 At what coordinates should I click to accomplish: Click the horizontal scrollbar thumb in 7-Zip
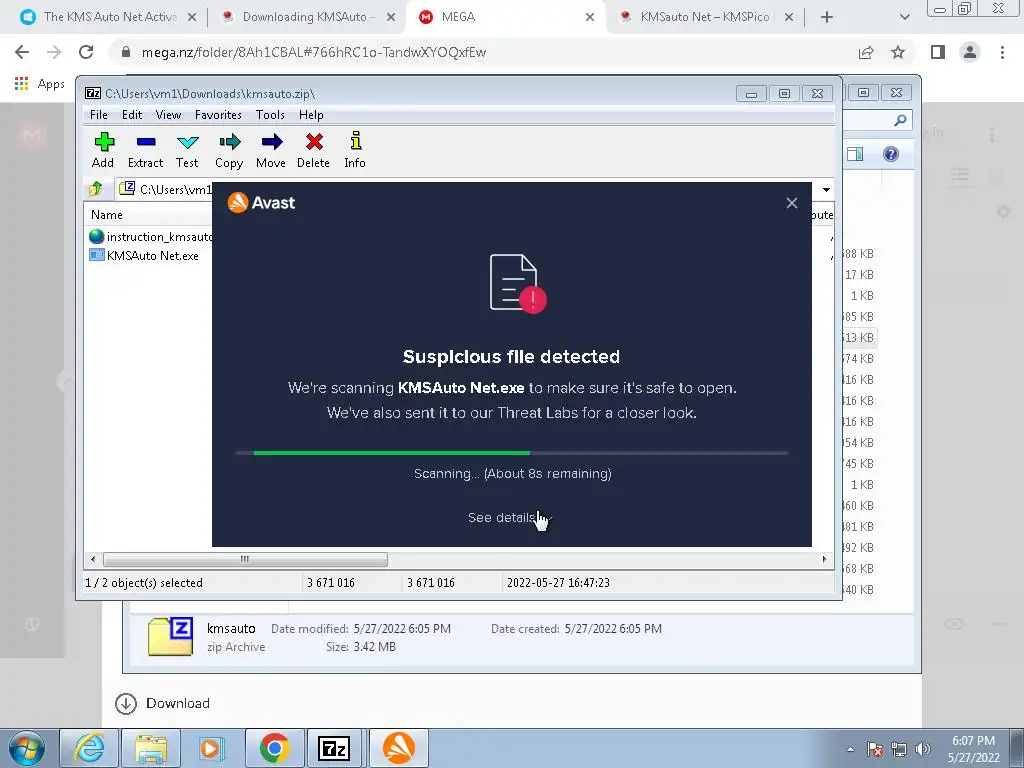click(x=245, y=560)
